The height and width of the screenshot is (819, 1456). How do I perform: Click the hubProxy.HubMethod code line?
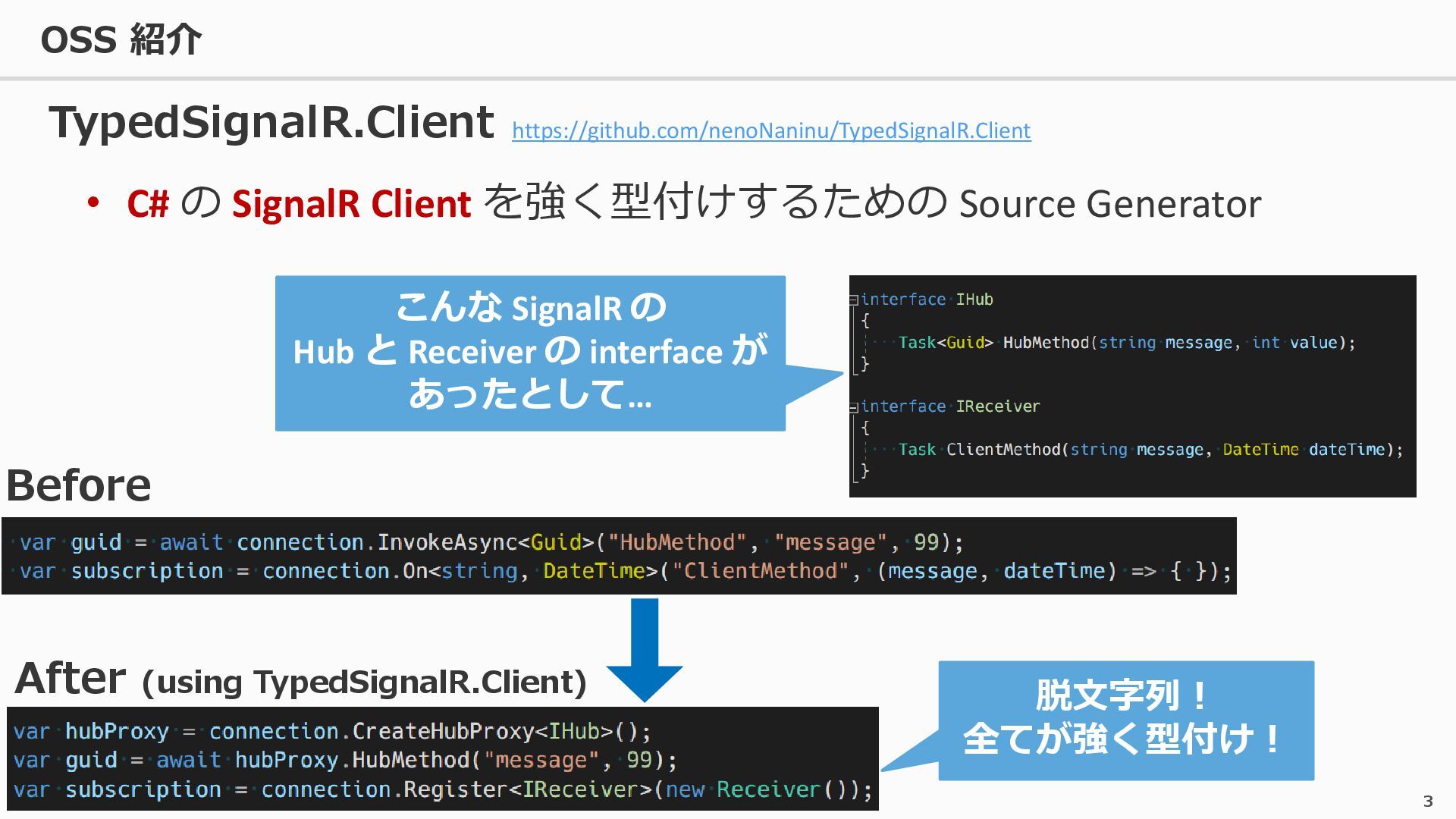coord(344,761)
